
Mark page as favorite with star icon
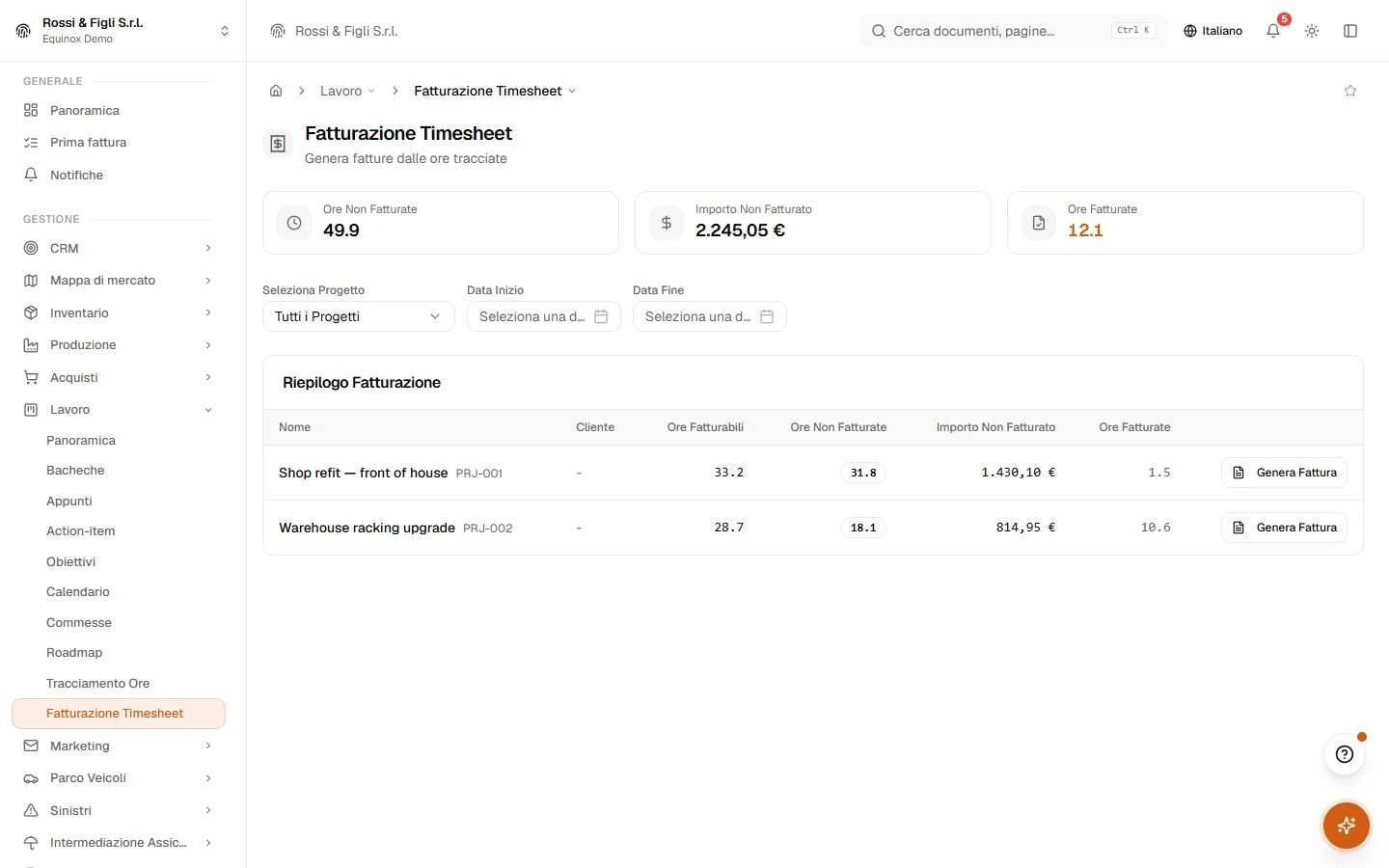pos(1350,91)
